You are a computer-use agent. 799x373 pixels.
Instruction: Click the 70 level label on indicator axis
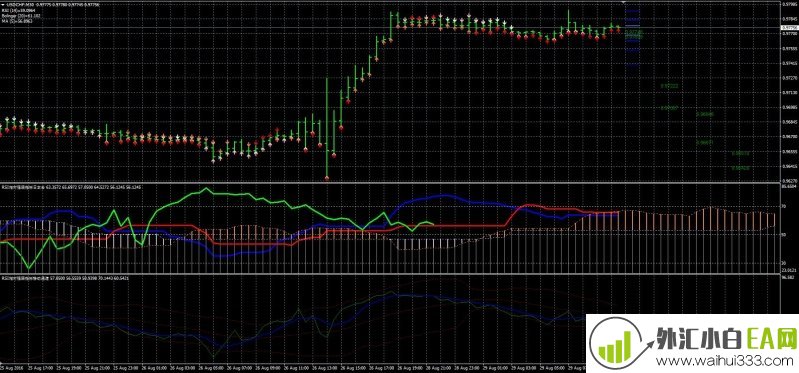pos(784,206)
